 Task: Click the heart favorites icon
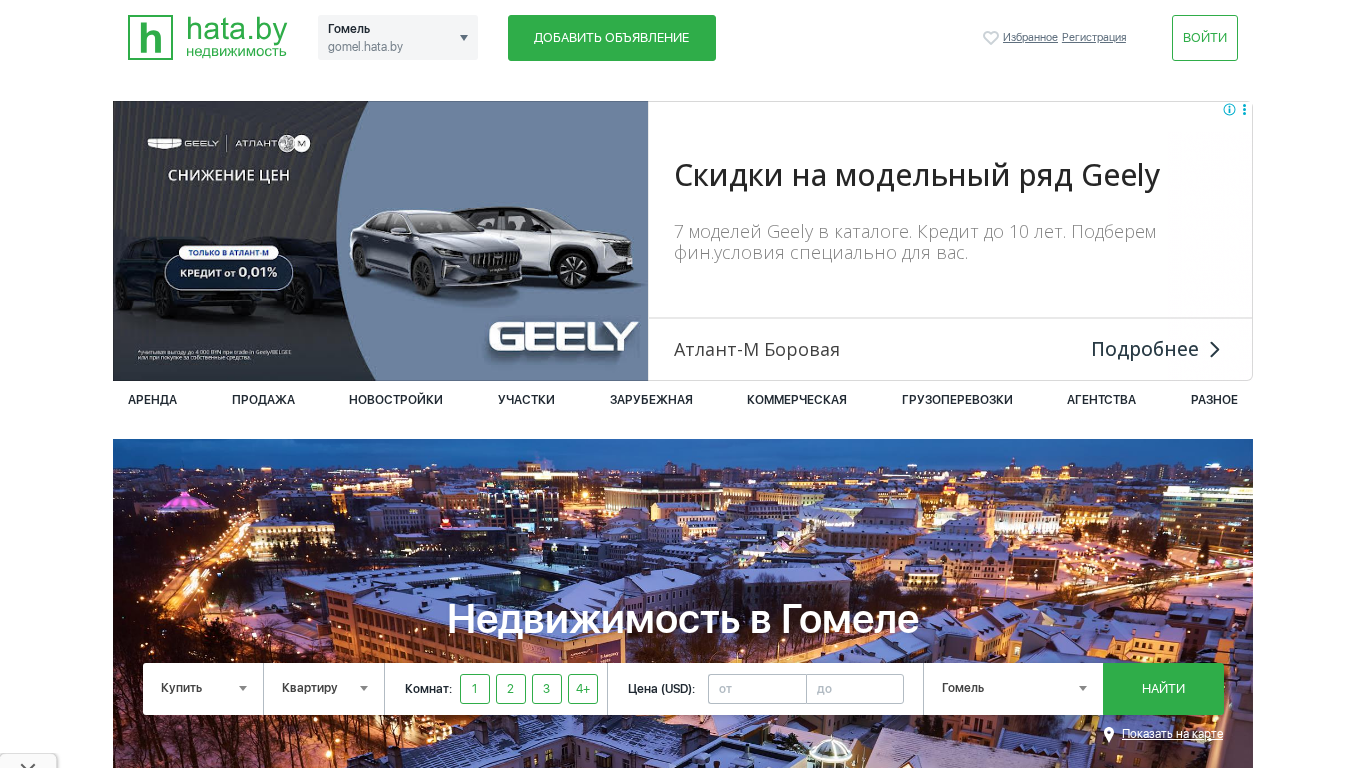tap(991, 38)
